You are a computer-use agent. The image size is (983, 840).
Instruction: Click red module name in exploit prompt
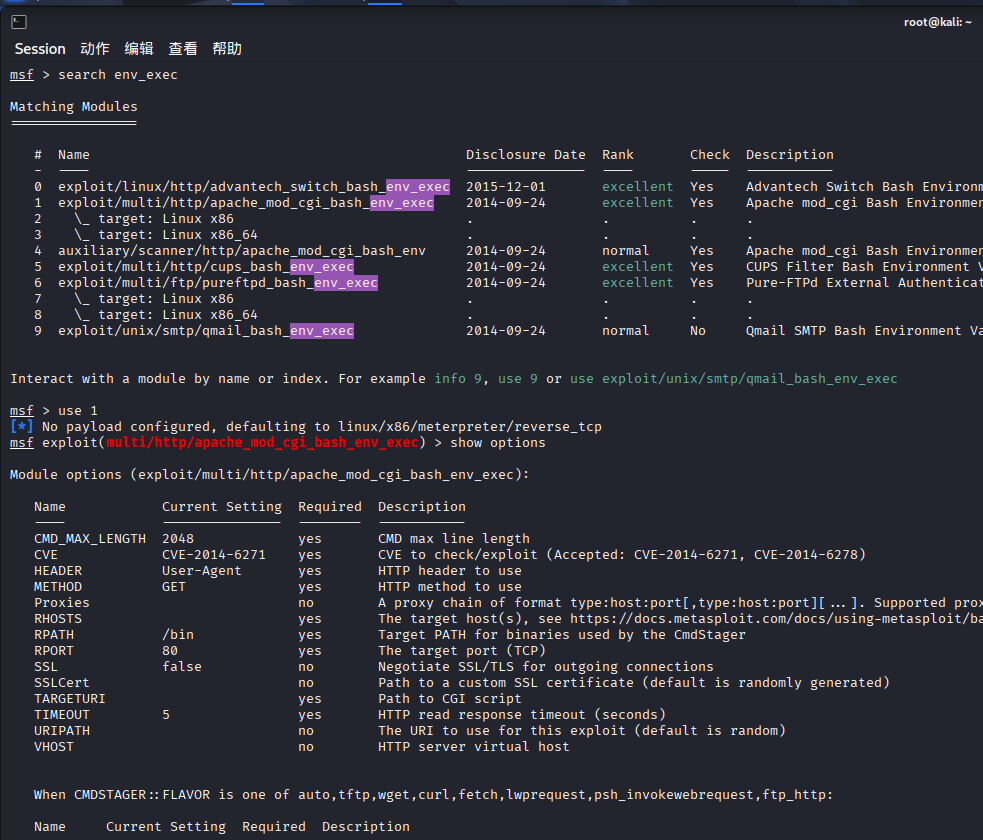tap(262, 443)
